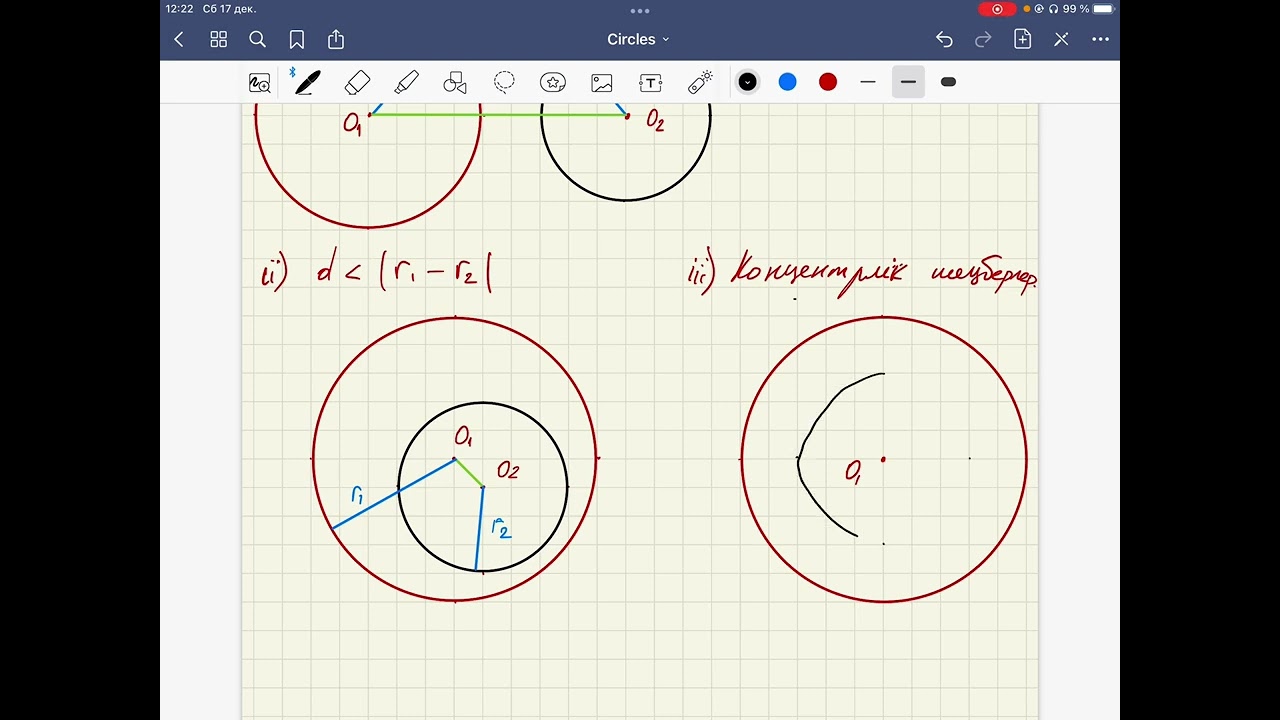Activate the laser pointer tool
The height and width of the screenshot is (720, 1280).
click(700, 82)
